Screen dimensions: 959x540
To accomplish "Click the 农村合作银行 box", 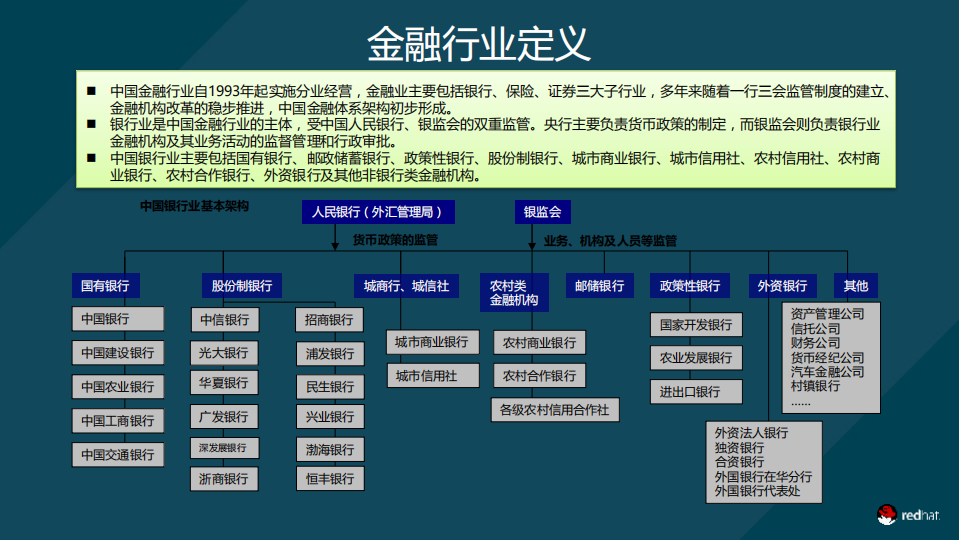I will 539,375.
